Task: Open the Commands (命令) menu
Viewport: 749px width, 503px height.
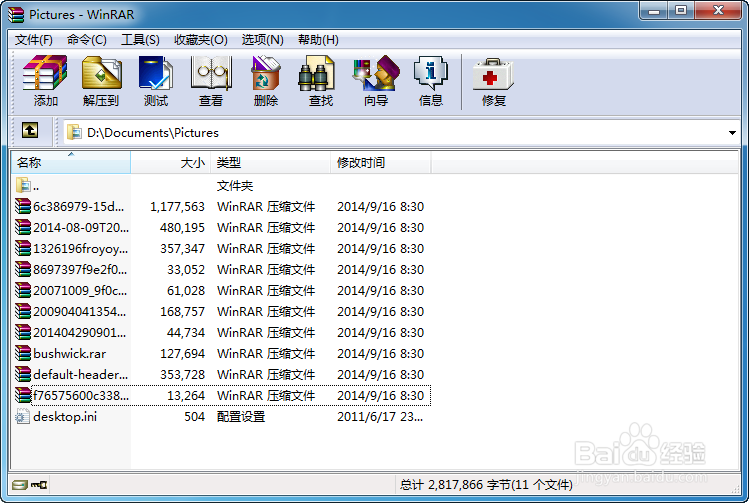Action: [x=86, y=40]
